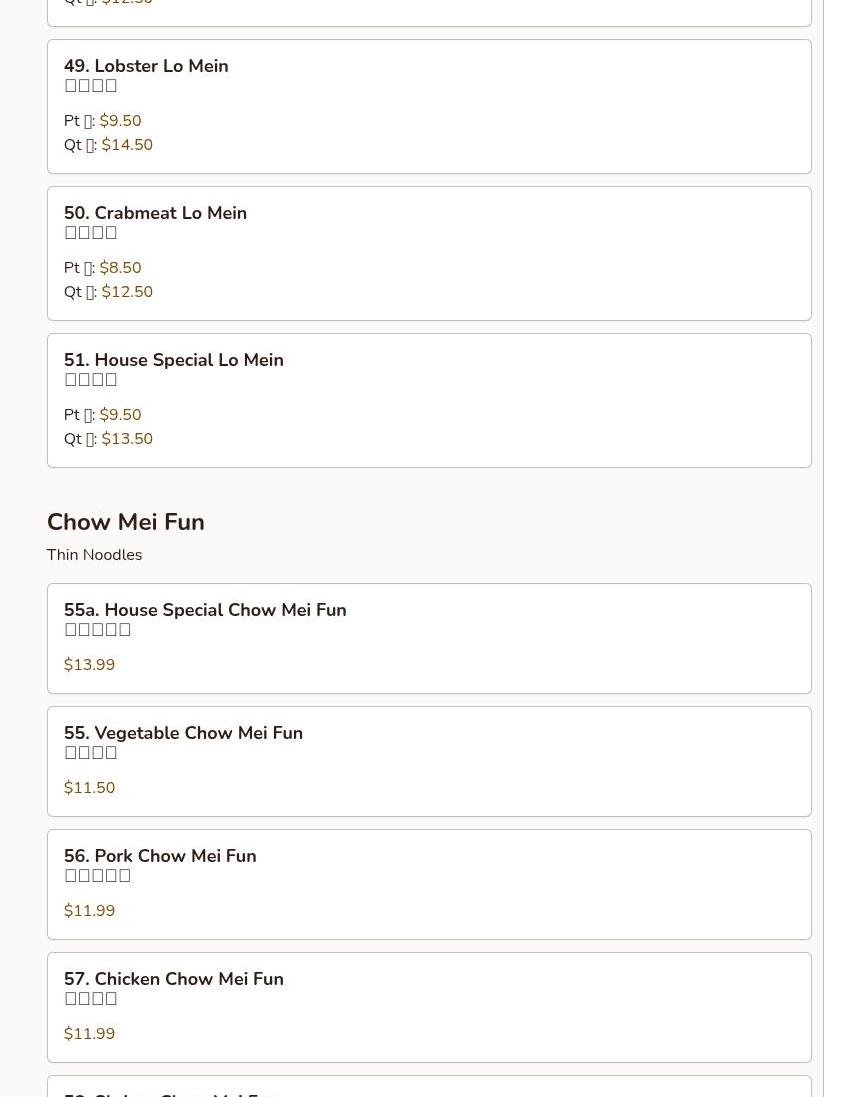Choose the Lobster Lo Mein quart price $14.50
Image resolution: width=844 pixels, height=1097 pixels.
pos(127,145)
